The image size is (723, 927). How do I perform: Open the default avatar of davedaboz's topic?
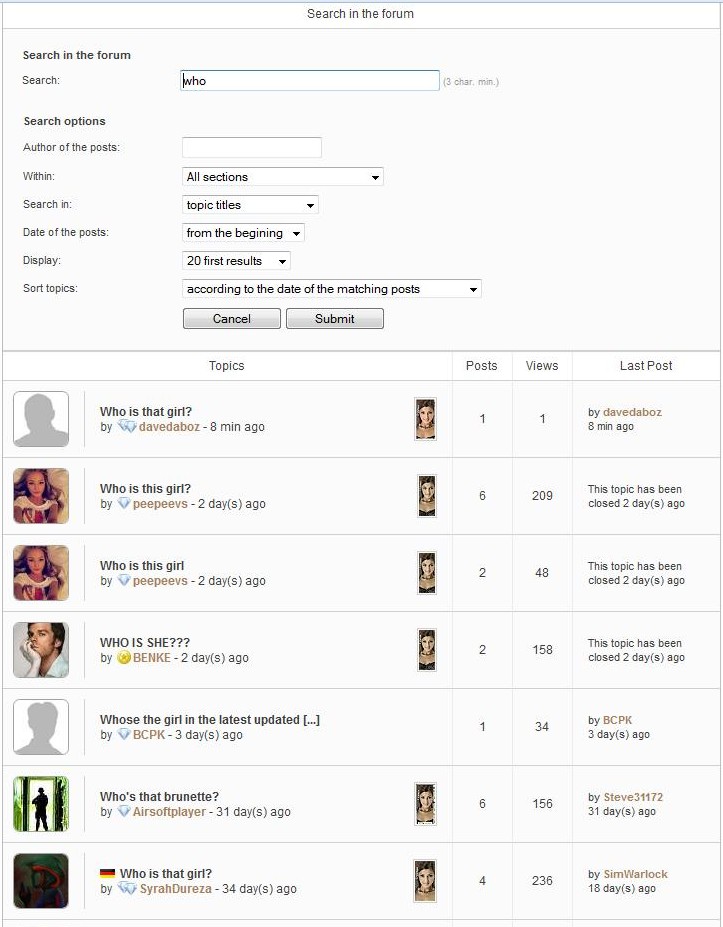coord(41,419)
